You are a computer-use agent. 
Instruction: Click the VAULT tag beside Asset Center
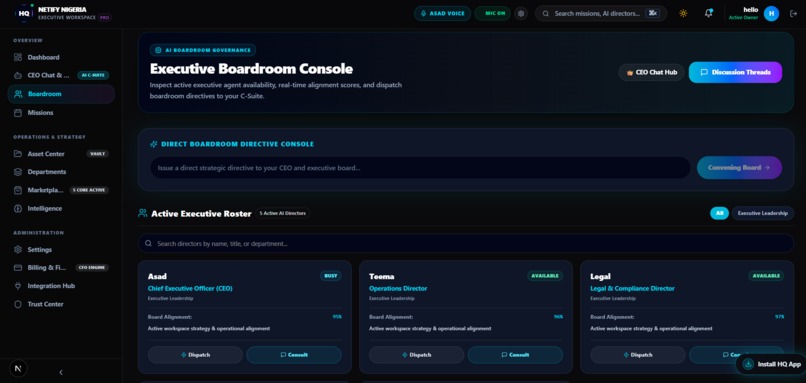97,154
